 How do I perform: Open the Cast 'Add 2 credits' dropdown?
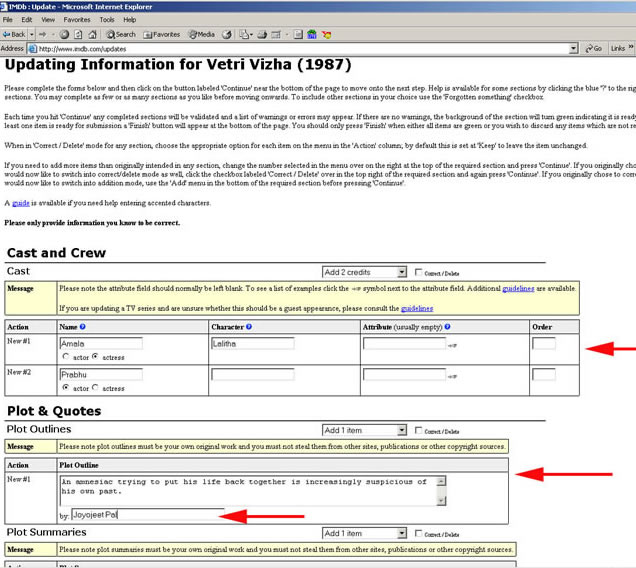click(364, 272)
